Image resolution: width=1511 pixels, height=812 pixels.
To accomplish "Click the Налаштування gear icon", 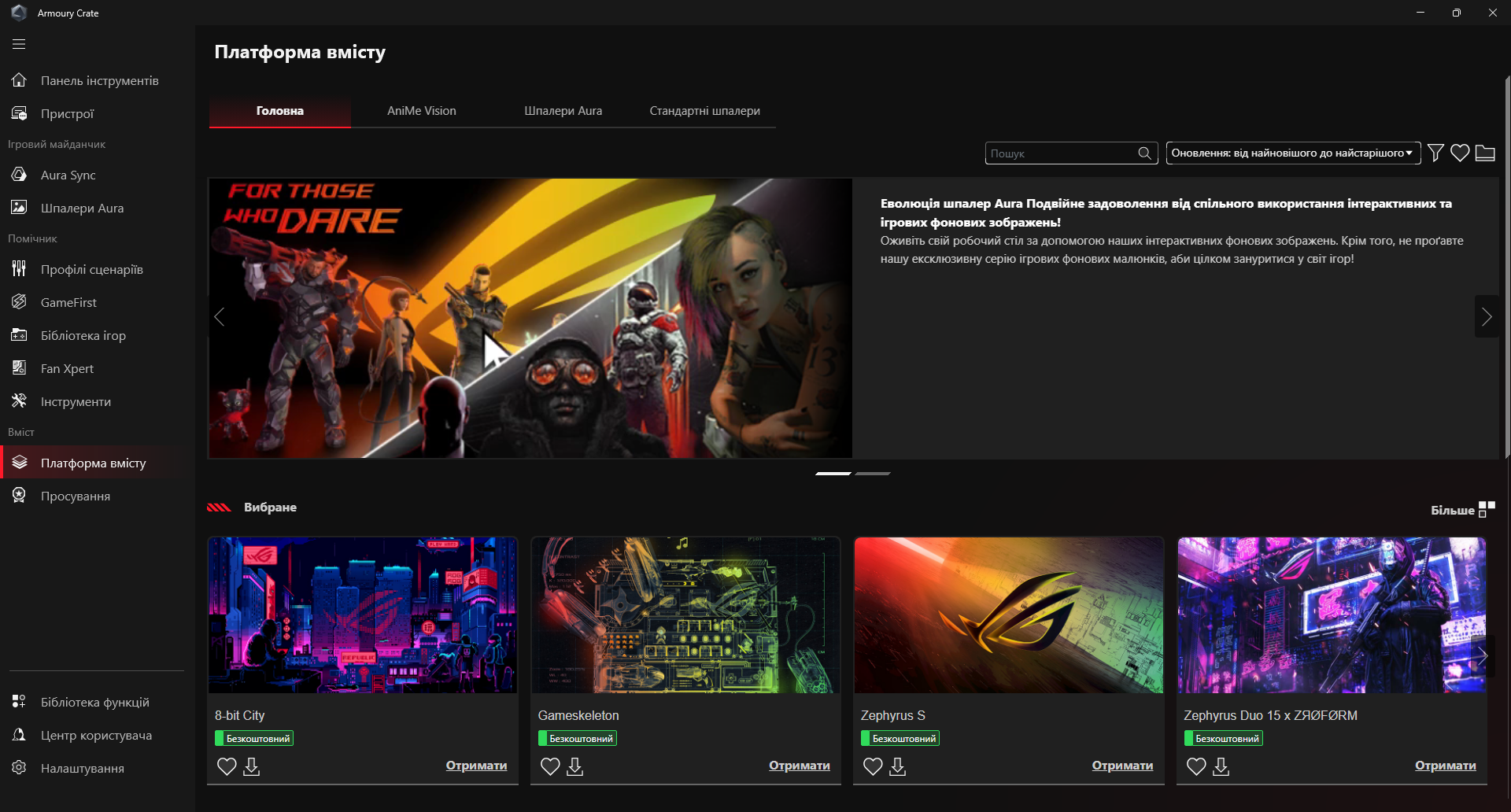I will coord(19,768).
